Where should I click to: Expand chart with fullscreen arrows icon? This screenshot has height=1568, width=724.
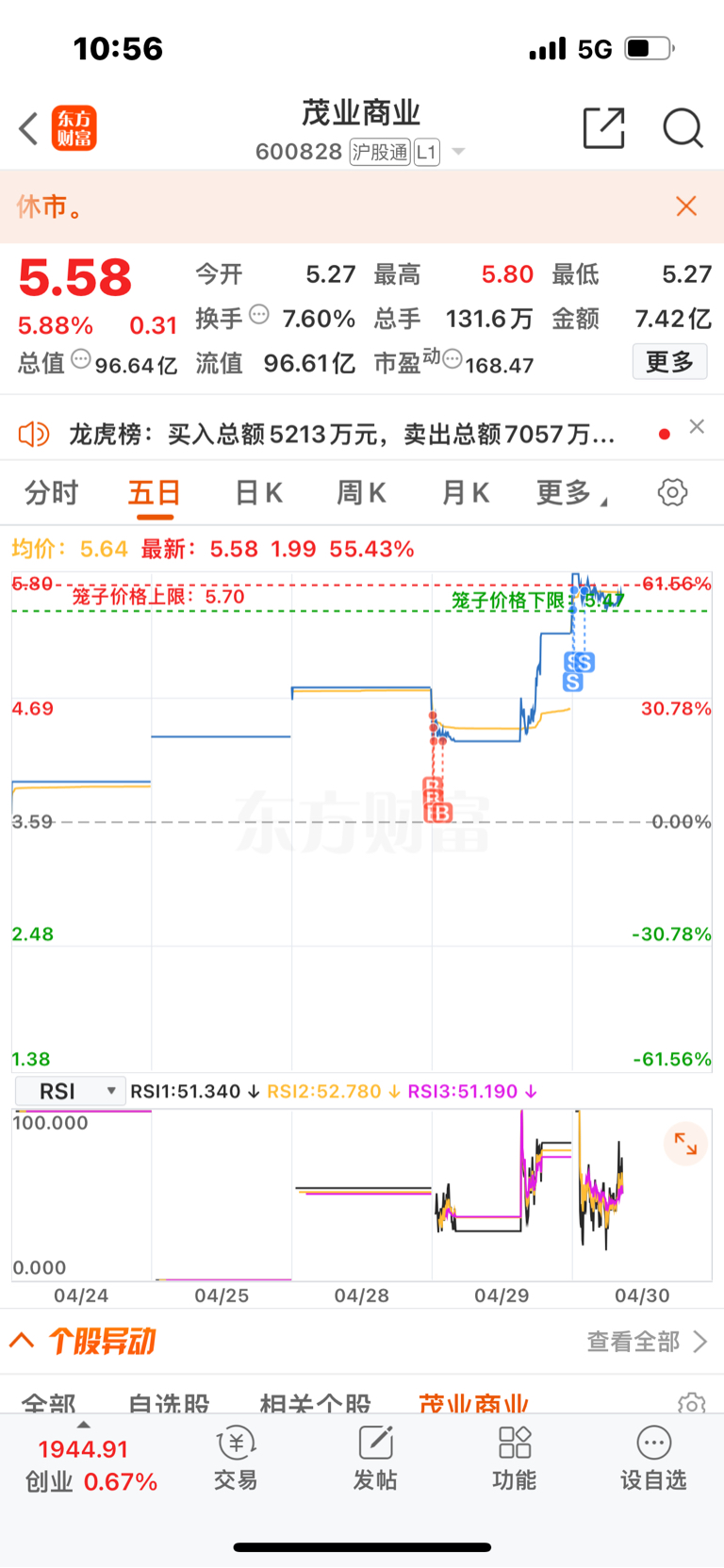tap(685, 1145)
